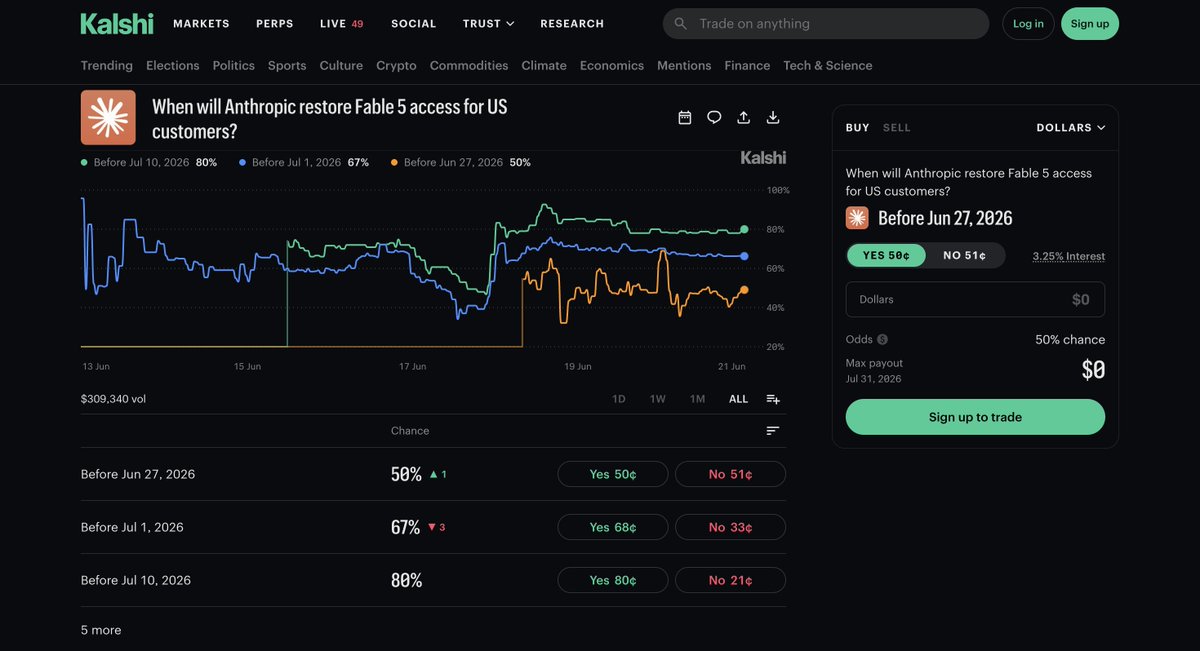
Task: Click Yes 68¢ for Before Jul 1
Action: 613,527
